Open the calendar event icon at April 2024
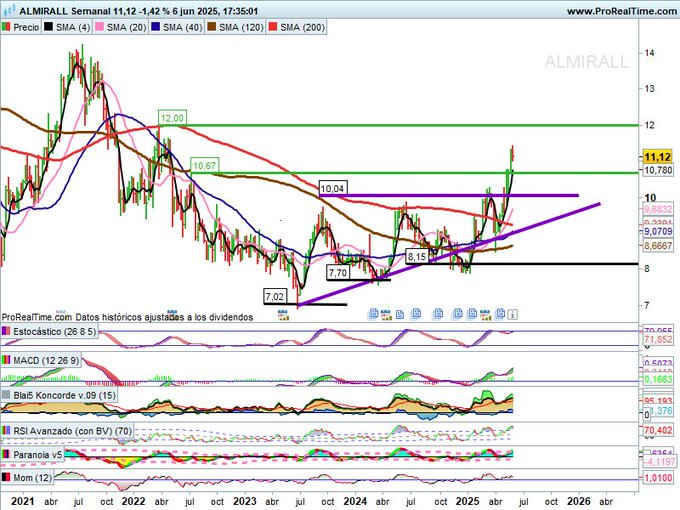The height and width of the screenshot is (510, 680). pos(386,314)
